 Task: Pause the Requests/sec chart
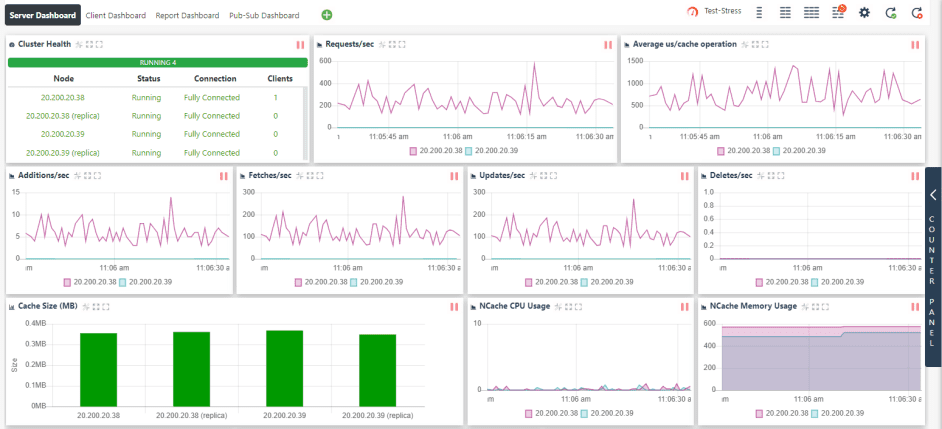[x=608, y=44]
